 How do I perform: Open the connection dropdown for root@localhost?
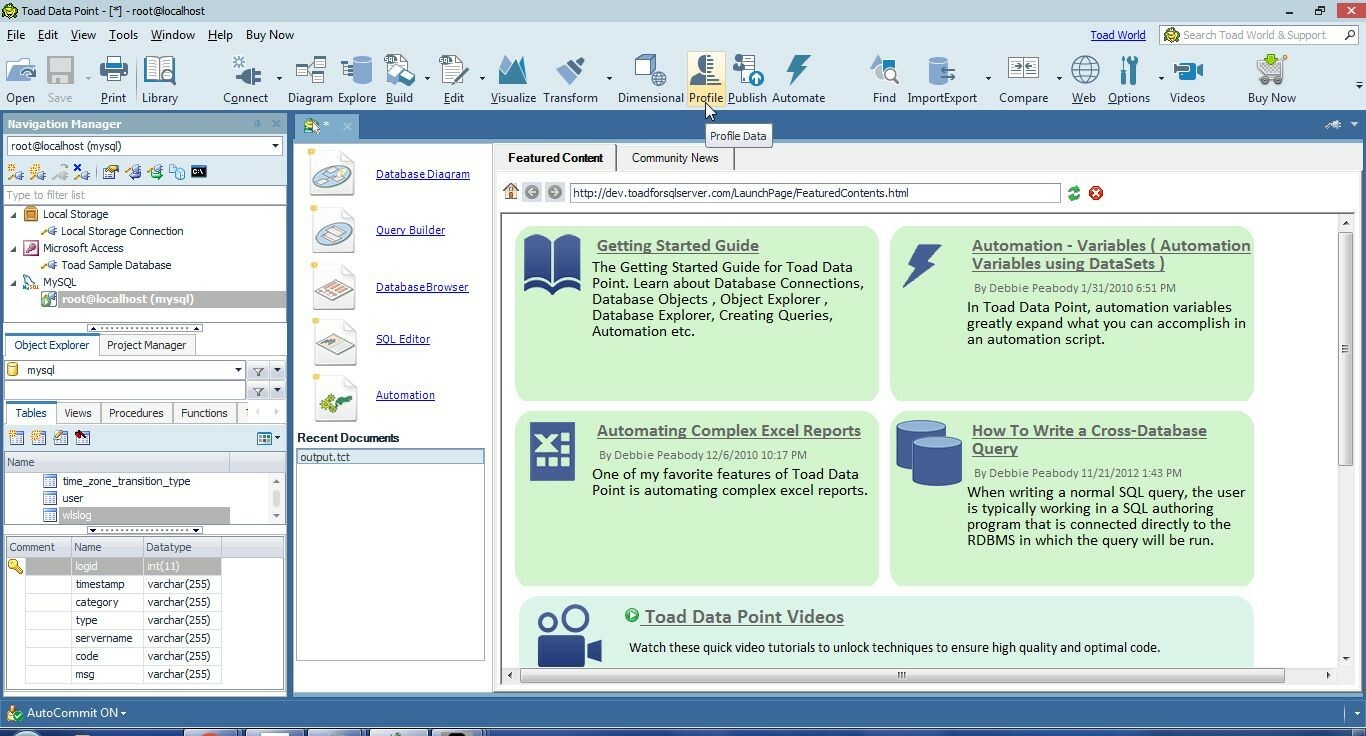tap(276, 146)
